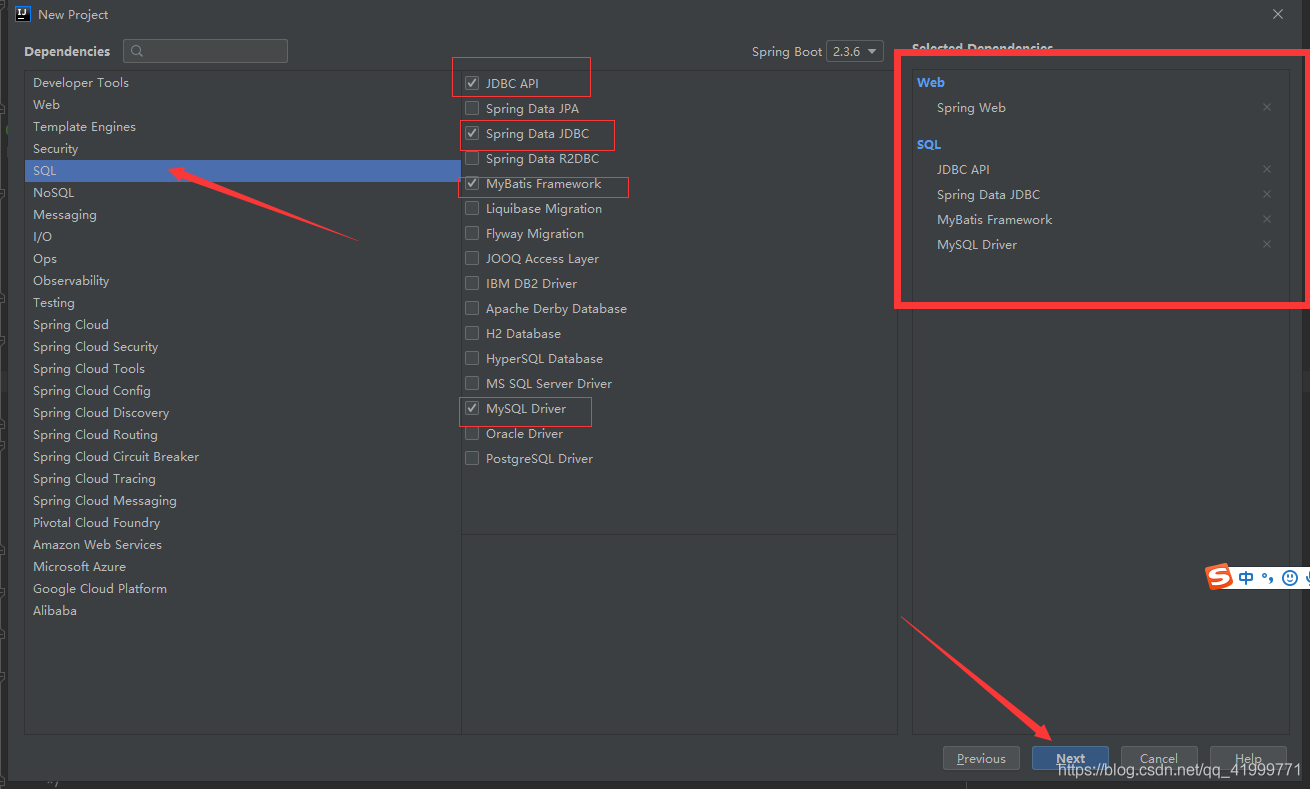Select the Spring Cloud category
This screenshot has width=1310, height=789.
pyautogui.click(x=242, y=324)
